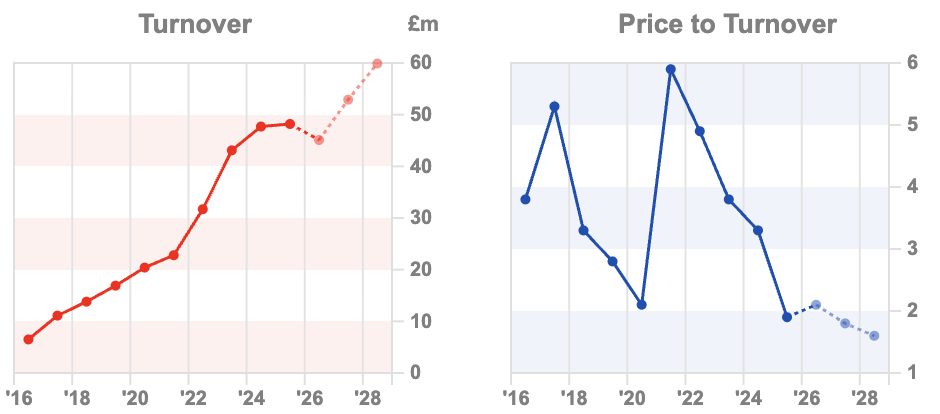Click the '20 x-axis label under Price to Turnover
This screenshot has width=940, height=414.
pyautogui.click(x=630, y=396)
